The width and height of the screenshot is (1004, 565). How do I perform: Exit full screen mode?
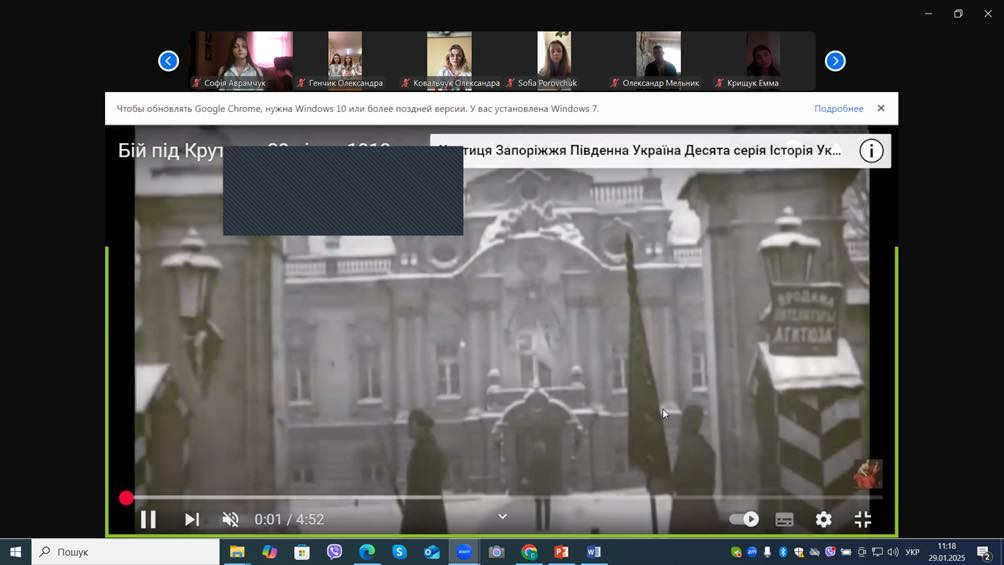point(863,520)
